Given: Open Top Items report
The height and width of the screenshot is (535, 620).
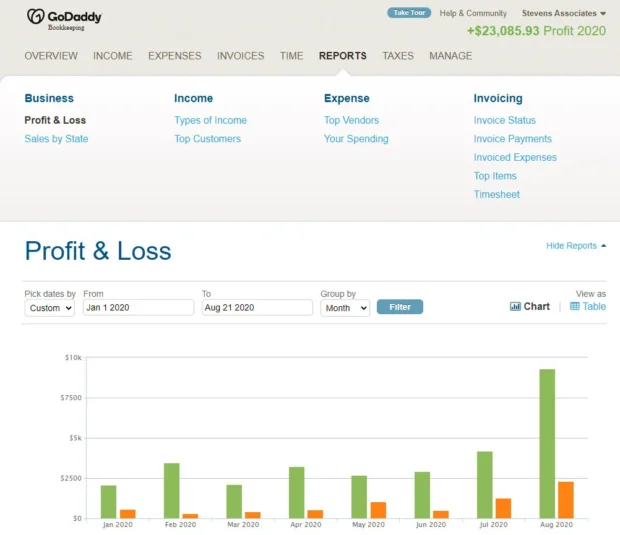Looking at the screenshot, I should pos(495,176).
